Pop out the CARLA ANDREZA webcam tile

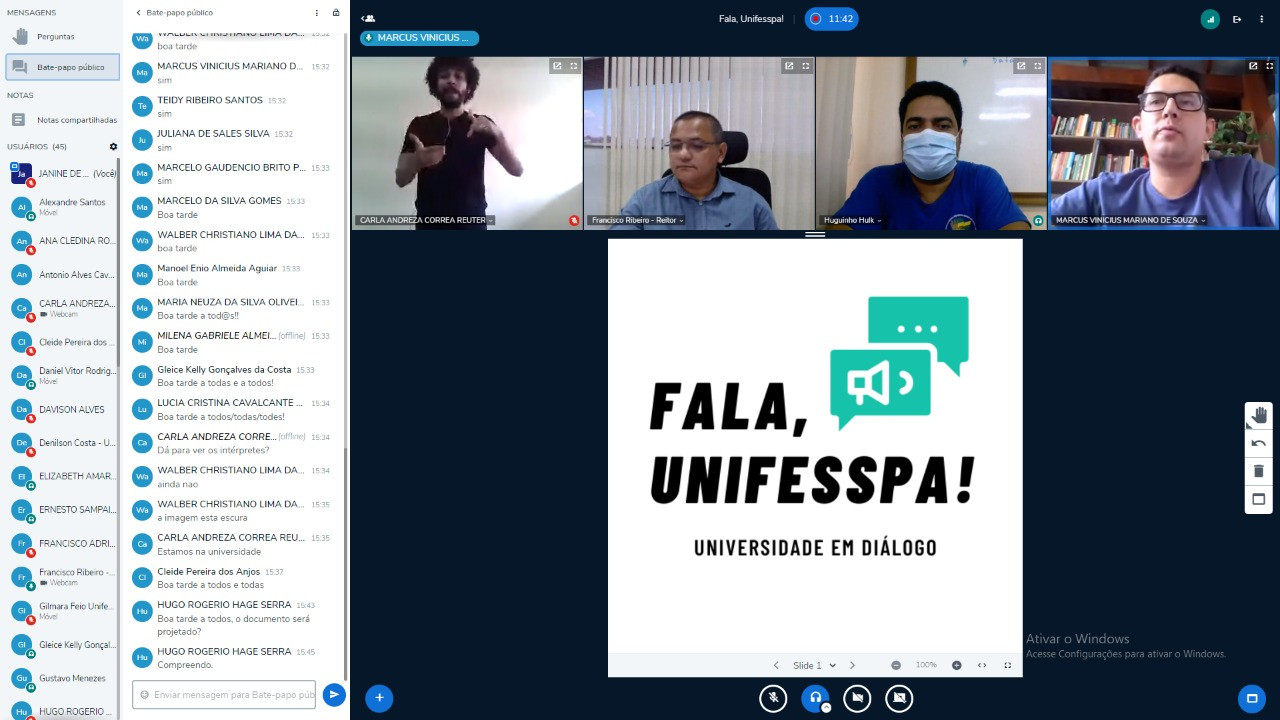point(557,66)
